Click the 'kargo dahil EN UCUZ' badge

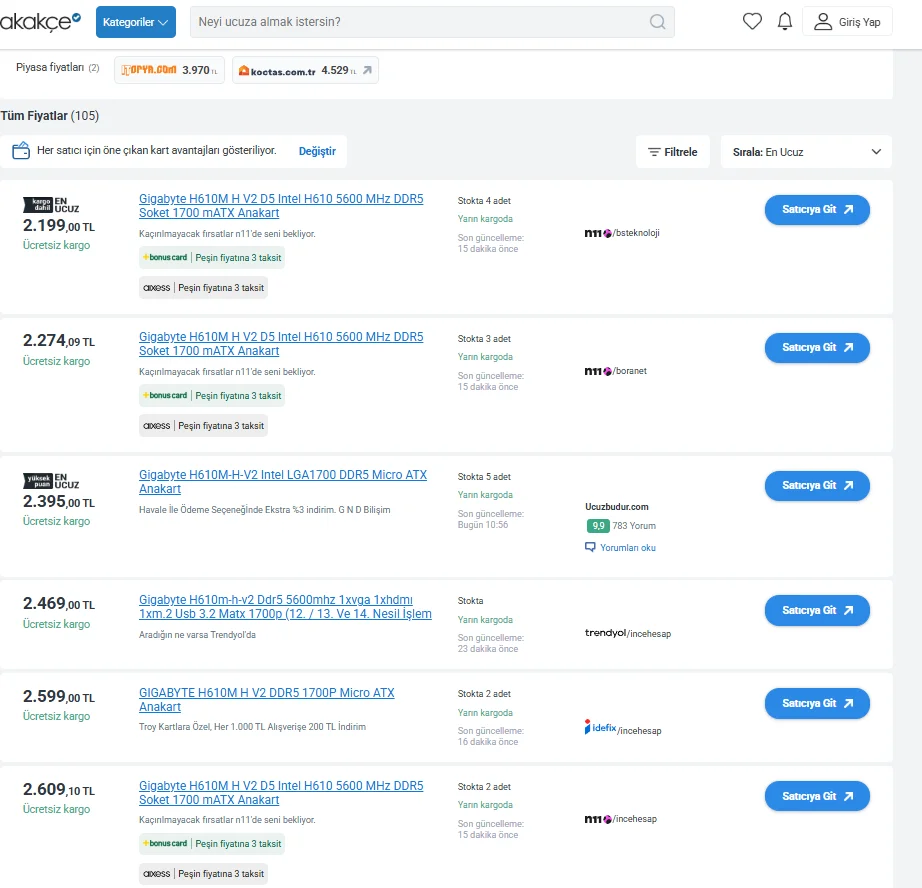tap(51, 205)
